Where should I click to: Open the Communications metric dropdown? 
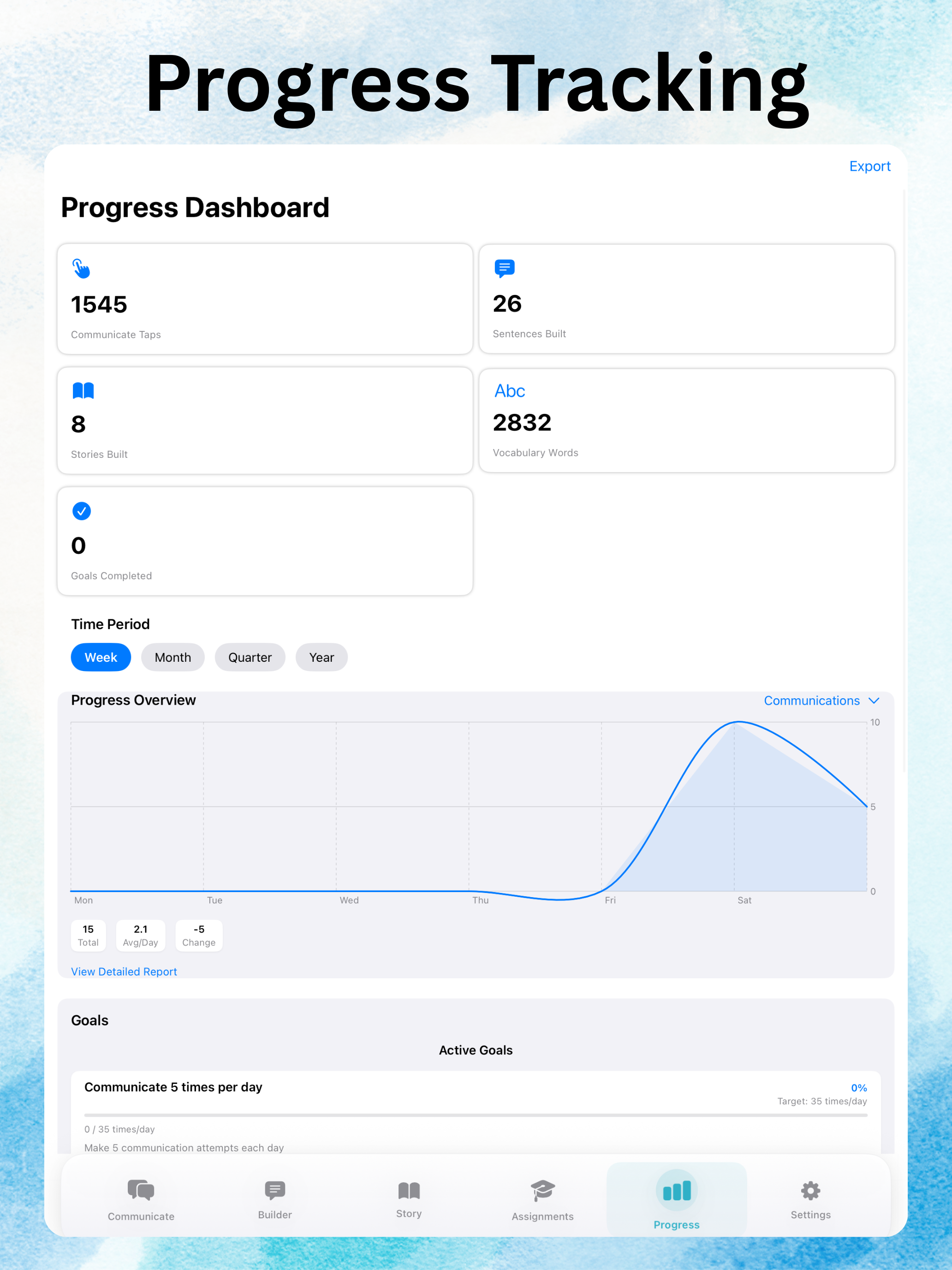pos(821,701)
